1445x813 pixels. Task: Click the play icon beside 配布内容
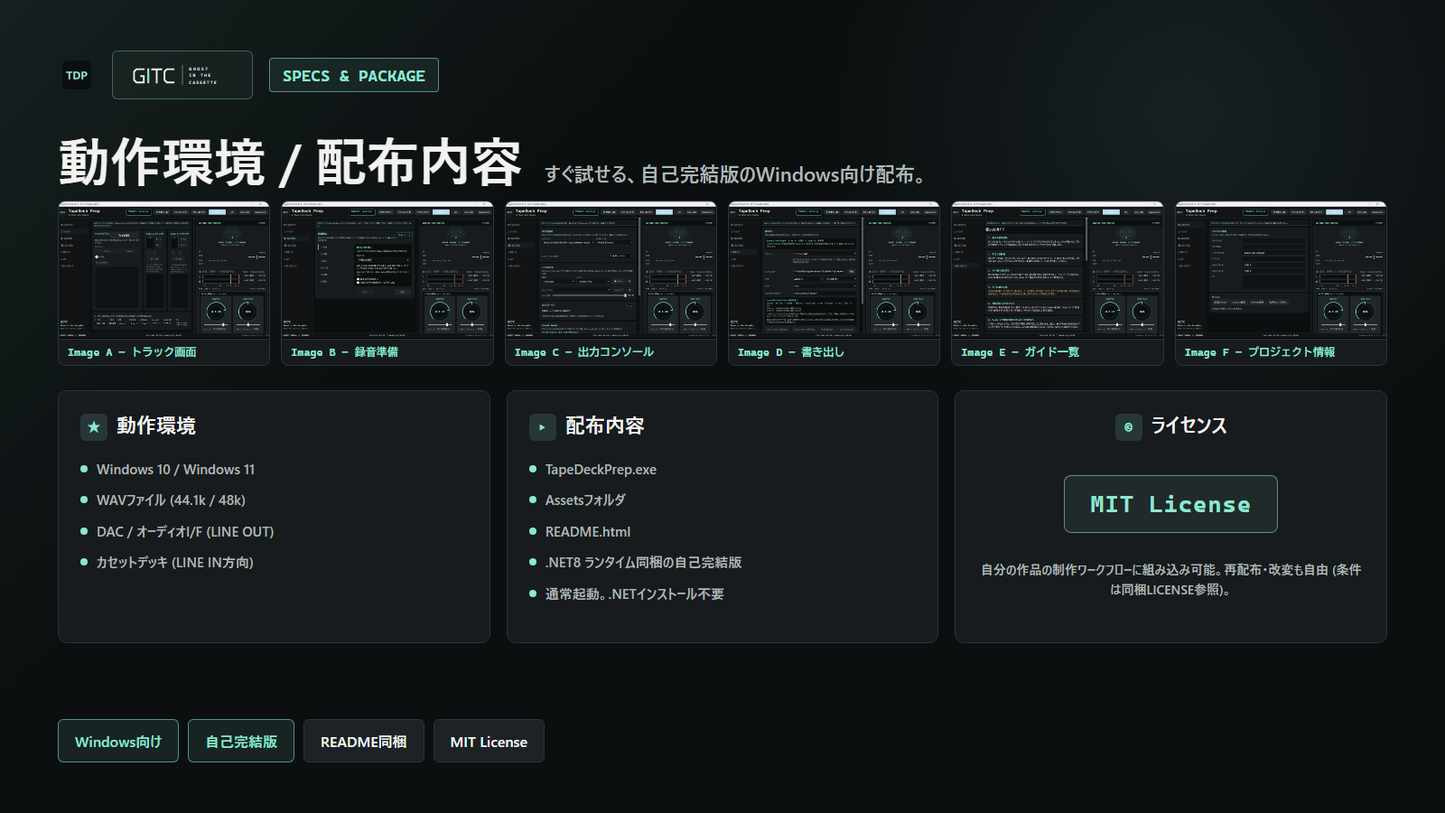pyautogui.click(x=542, y=427)
